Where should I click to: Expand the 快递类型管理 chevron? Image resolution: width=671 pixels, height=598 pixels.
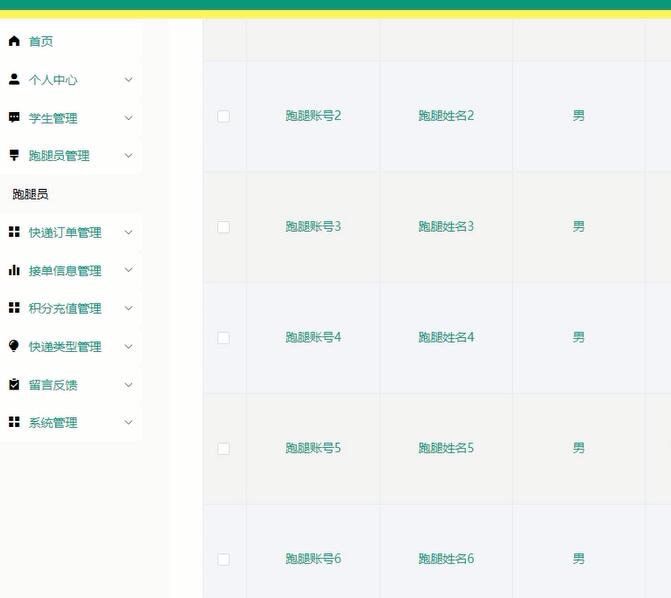pos(128,346)
